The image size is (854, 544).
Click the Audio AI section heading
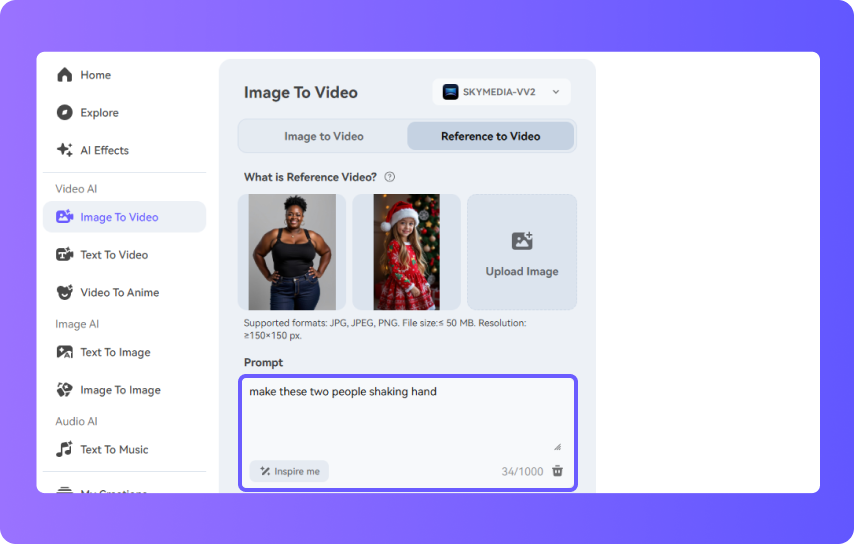coord(76,421)
